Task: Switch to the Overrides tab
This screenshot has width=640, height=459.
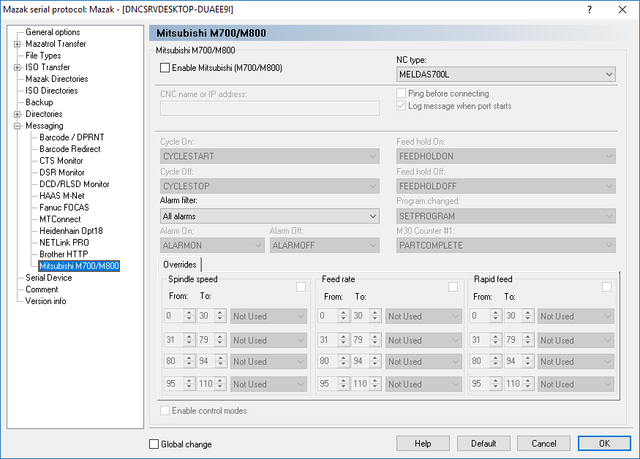Action: click(x=180, y=265)
